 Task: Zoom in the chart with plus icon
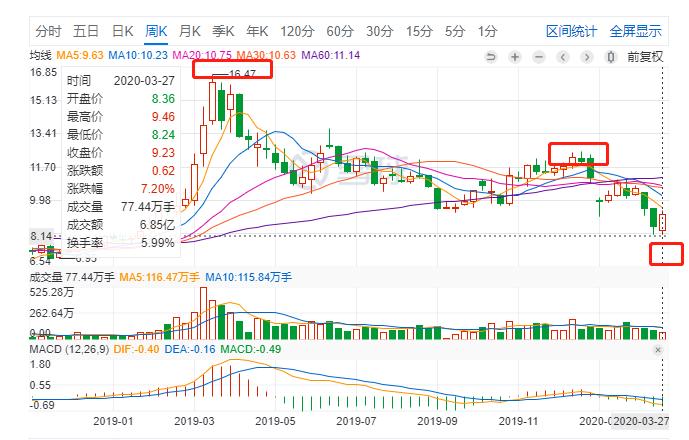pyautogui.click(x=515, y=57)
